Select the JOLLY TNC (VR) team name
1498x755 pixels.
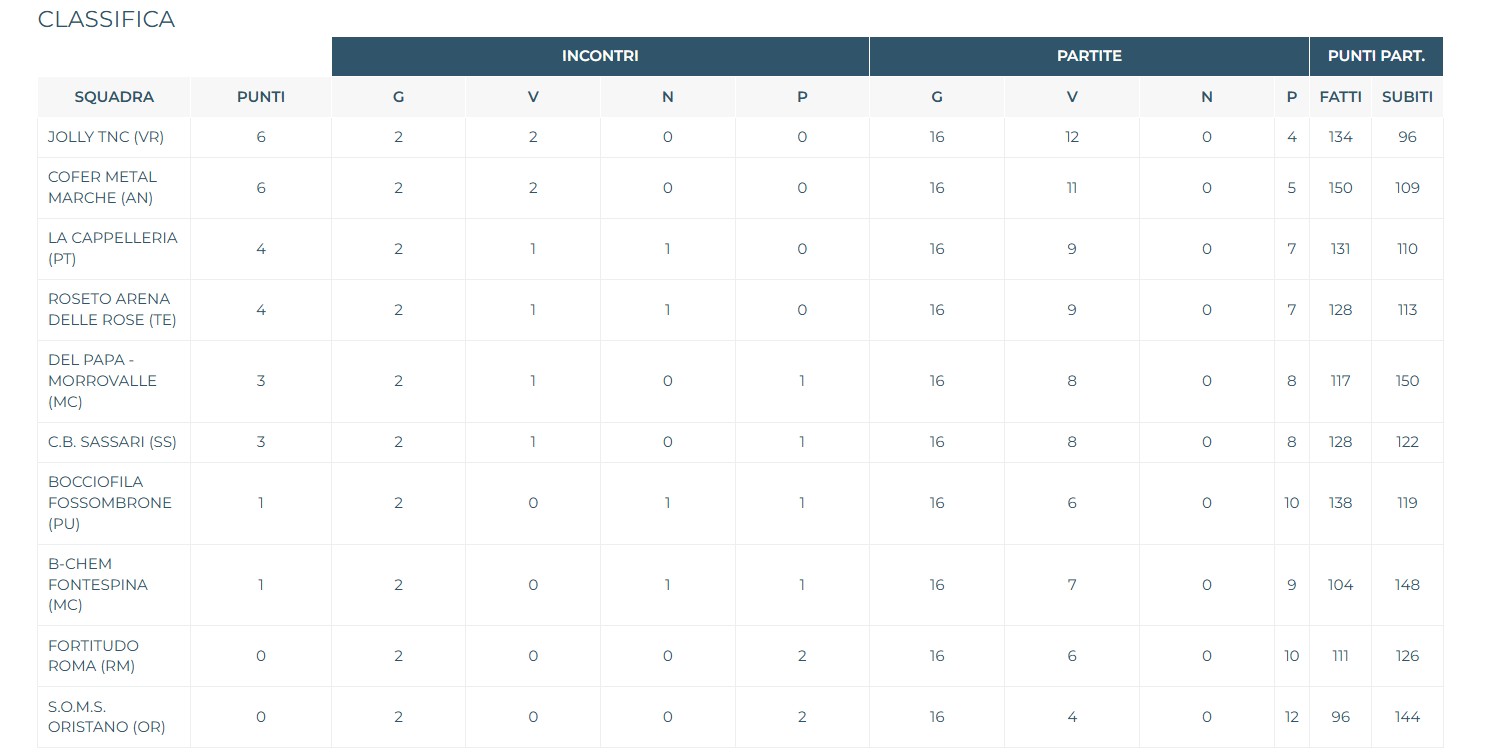click(x=105, y=137)
